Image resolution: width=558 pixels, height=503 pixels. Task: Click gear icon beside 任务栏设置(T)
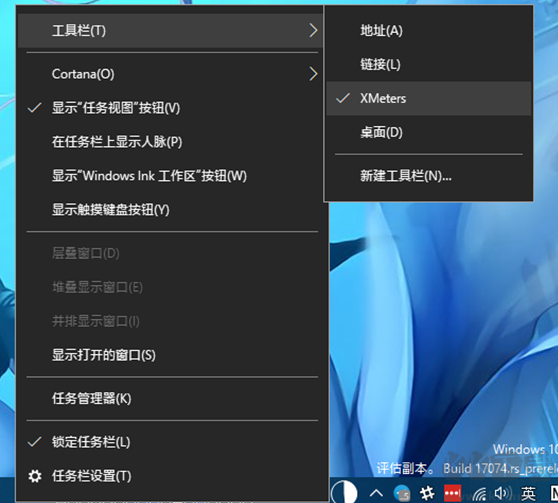[35, 476]
